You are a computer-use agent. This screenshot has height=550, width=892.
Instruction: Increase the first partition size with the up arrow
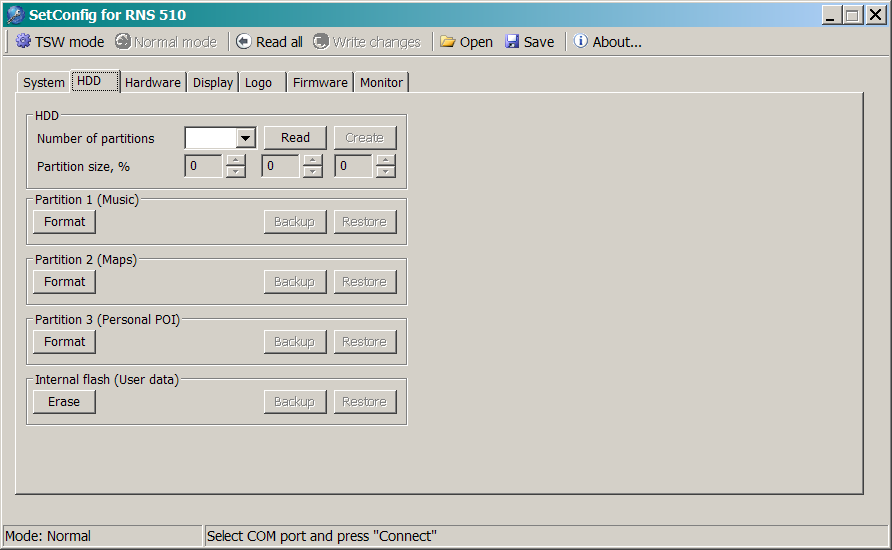[236, 160]
